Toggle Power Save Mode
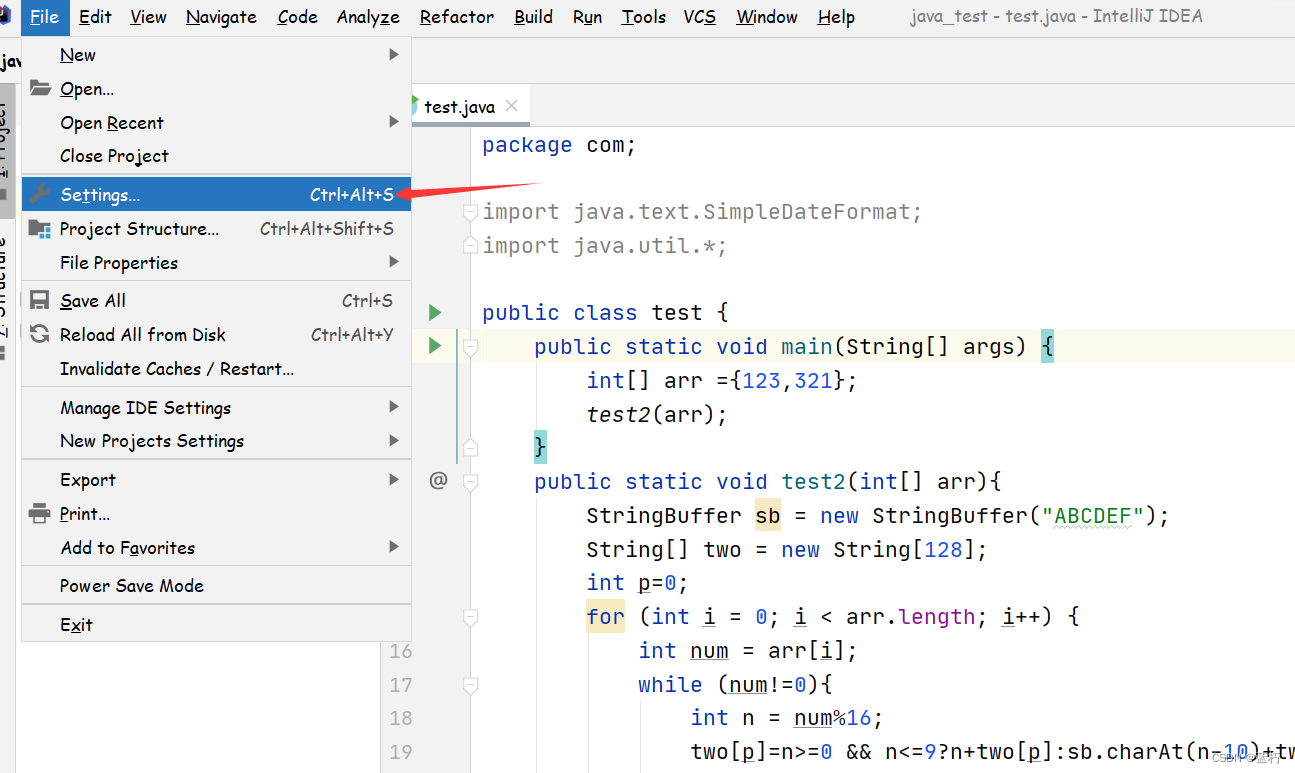This screenshot has height=773, width=1295. (x=216, y=586)
